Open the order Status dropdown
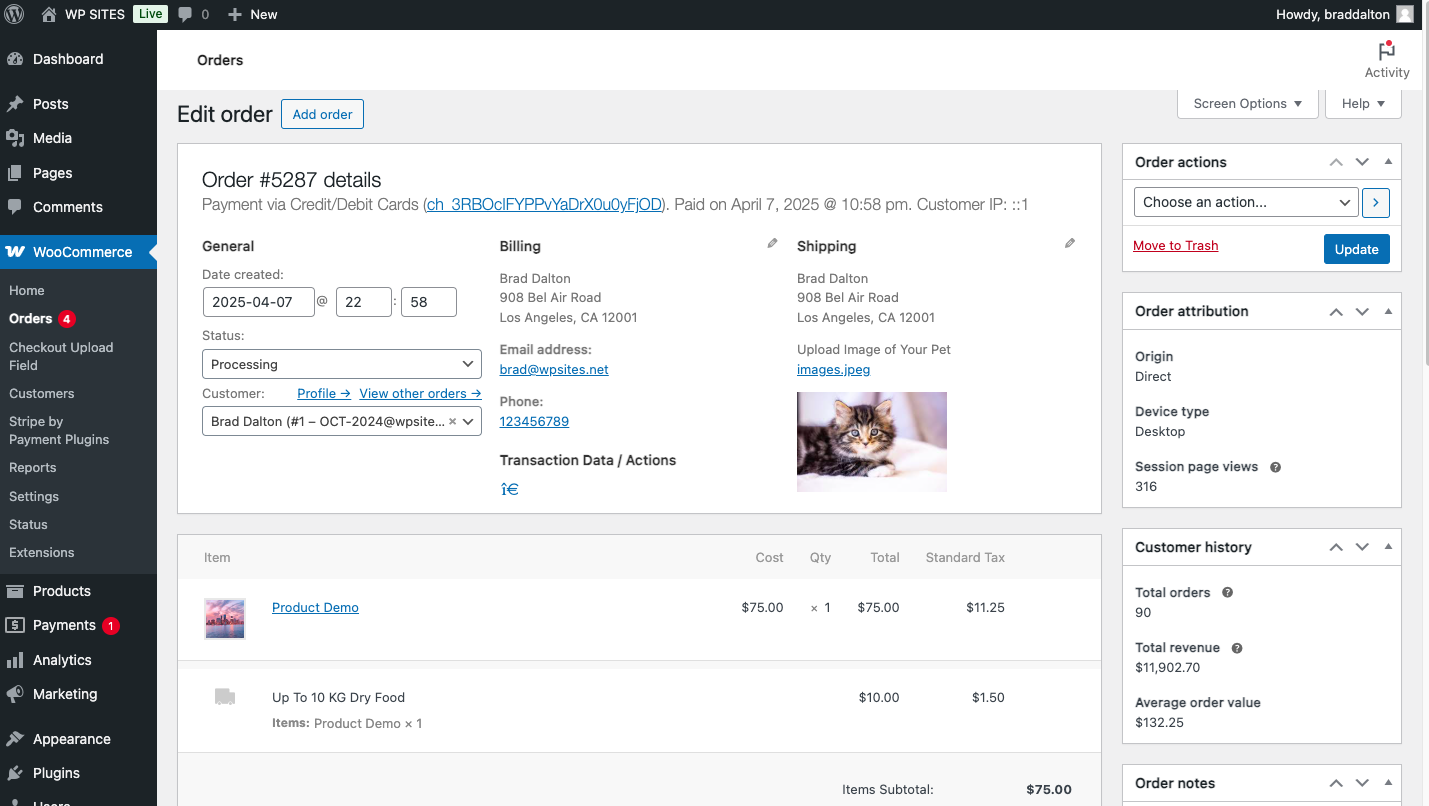This screenshot has width=1429, height=806. 342,364
